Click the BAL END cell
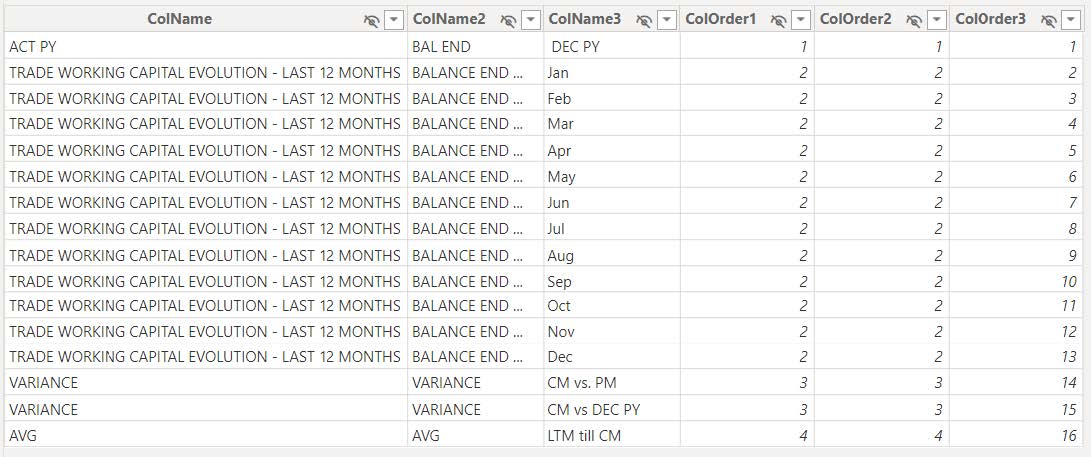 (x=441, y=46)
